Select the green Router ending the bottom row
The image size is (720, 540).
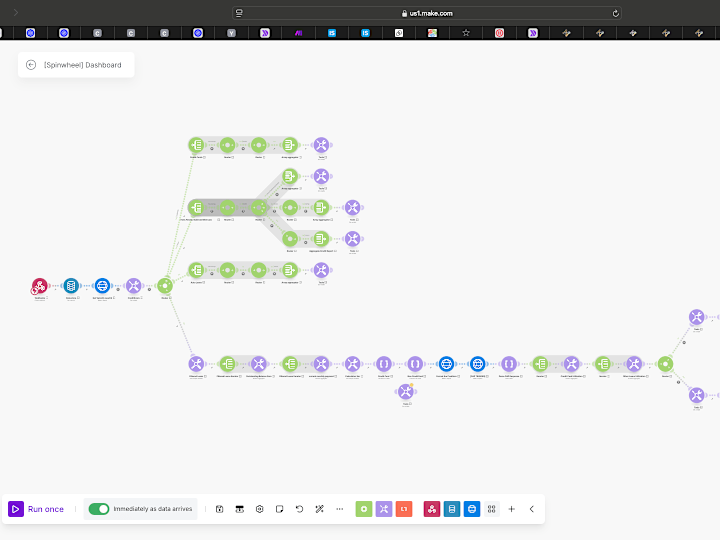pyautogui.click(x=665, y=364)
